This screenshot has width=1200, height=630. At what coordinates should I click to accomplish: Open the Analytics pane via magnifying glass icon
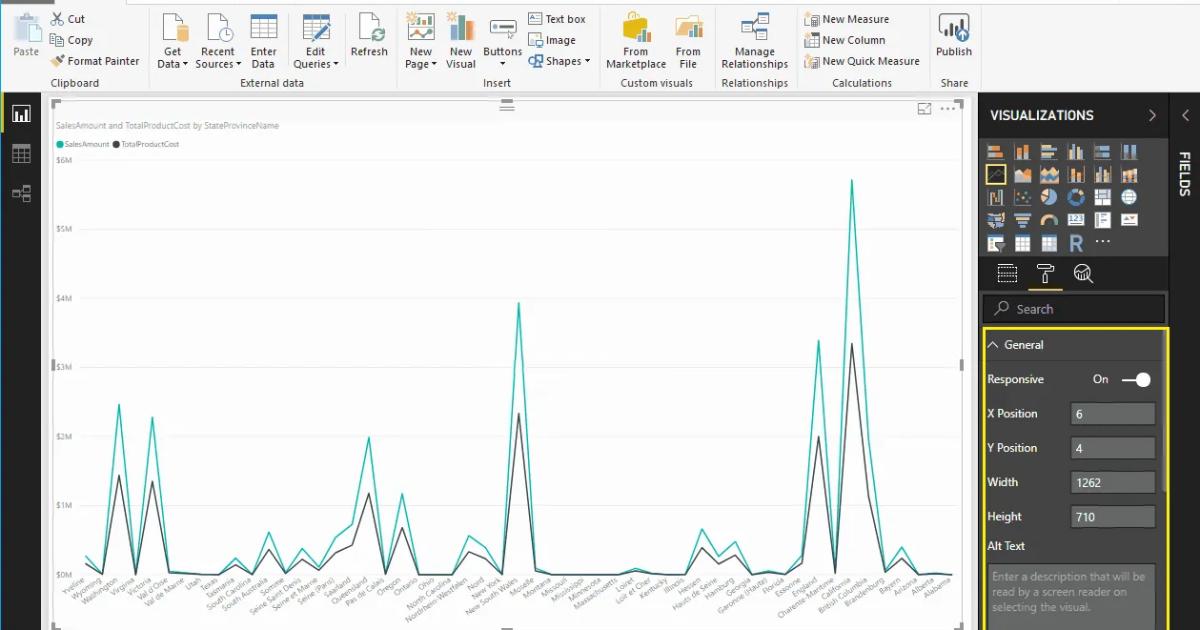tap(1081, 273)
